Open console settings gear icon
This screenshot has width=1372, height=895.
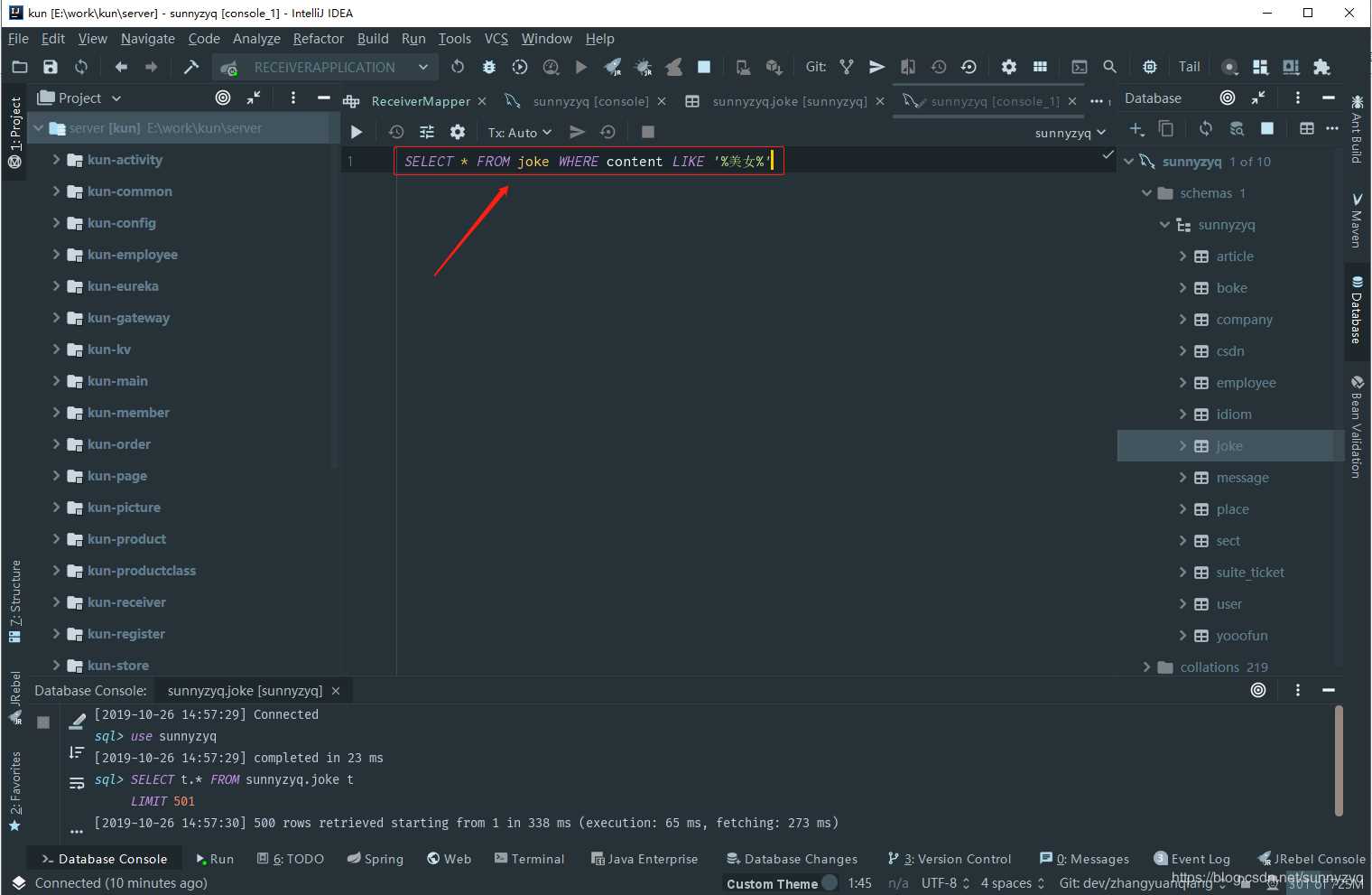[458, 132]
